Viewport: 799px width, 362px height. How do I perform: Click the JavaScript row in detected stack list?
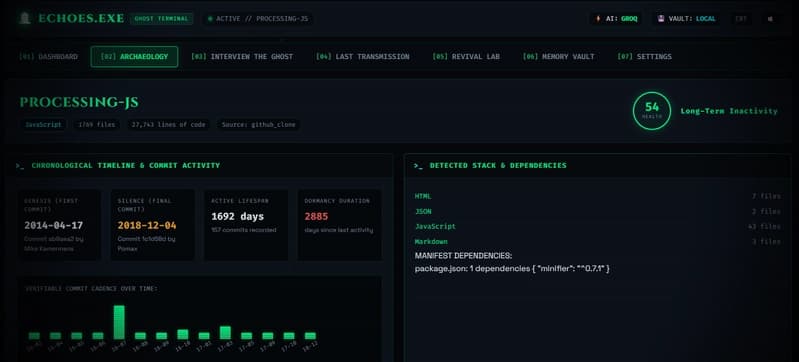(597, 226)
